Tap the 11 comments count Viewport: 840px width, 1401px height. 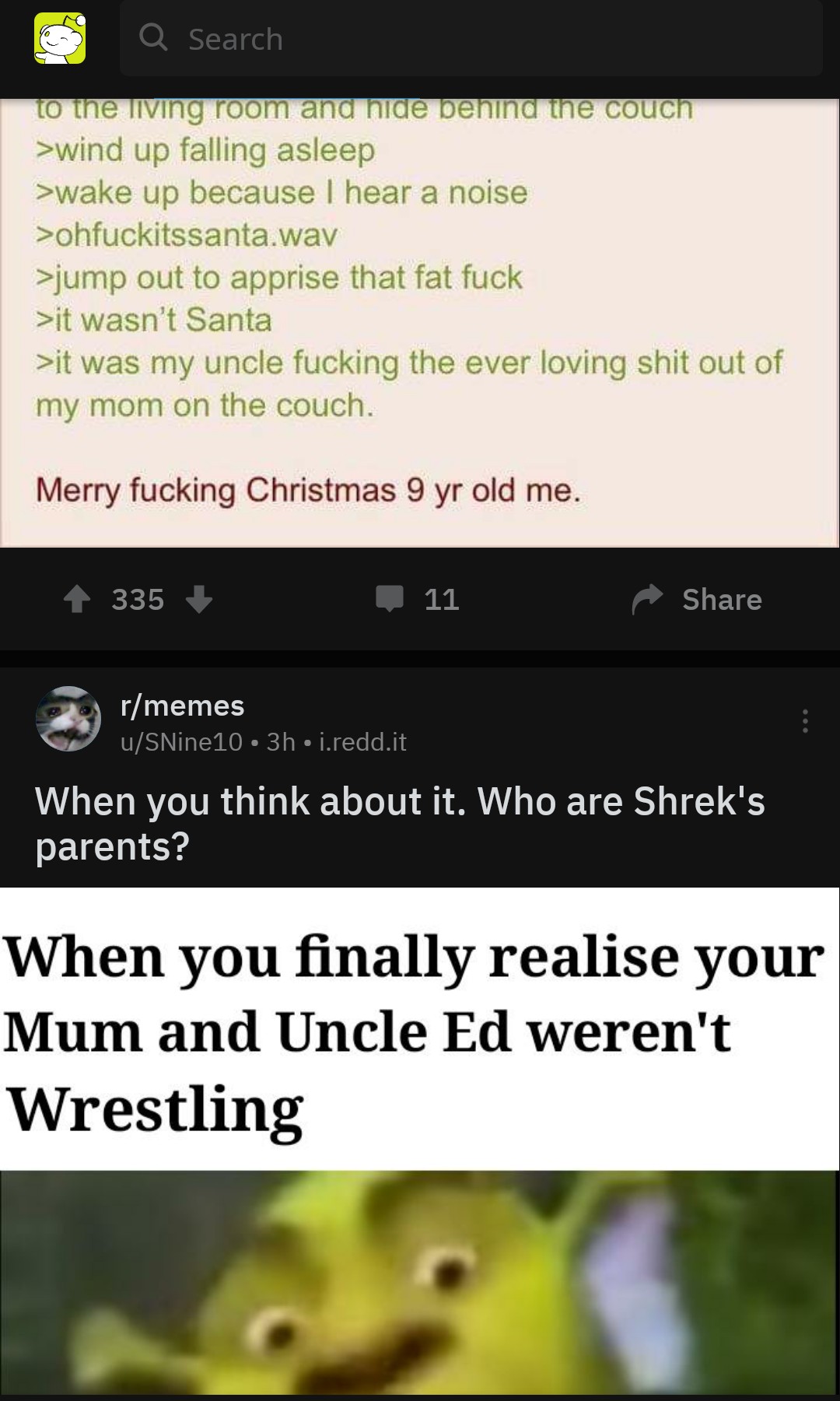[441, 599]
